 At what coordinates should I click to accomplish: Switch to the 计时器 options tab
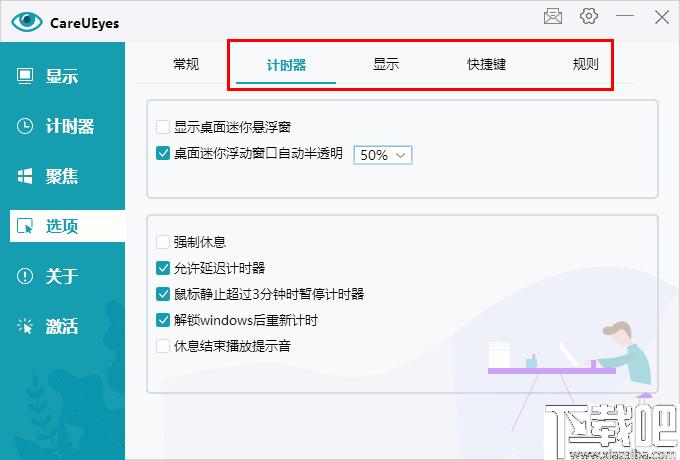click(286, 65)
